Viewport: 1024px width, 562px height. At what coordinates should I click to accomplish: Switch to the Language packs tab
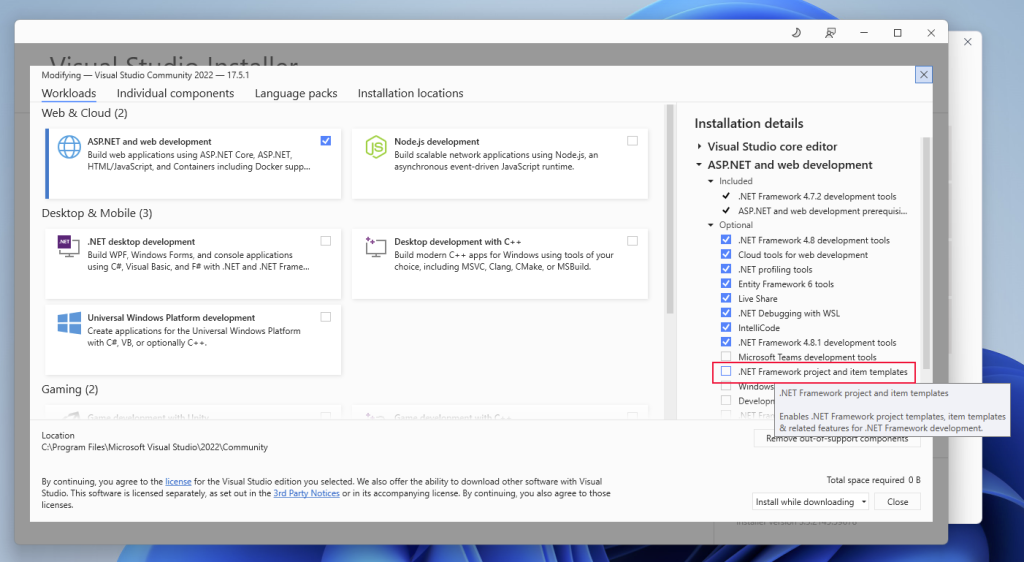(296, 93)
